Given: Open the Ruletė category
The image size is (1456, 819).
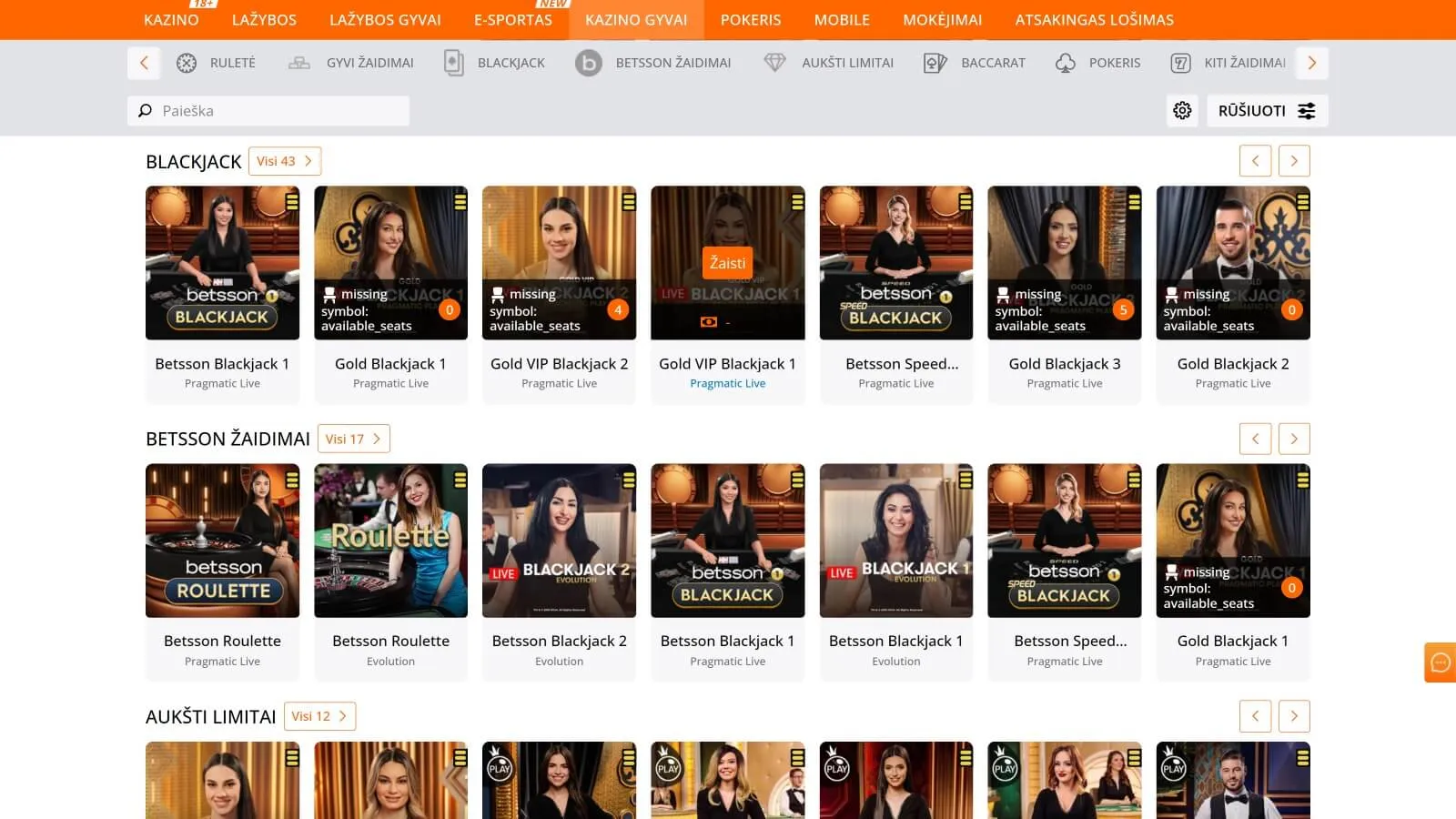Looking at the screenshot, I should 216,63.
